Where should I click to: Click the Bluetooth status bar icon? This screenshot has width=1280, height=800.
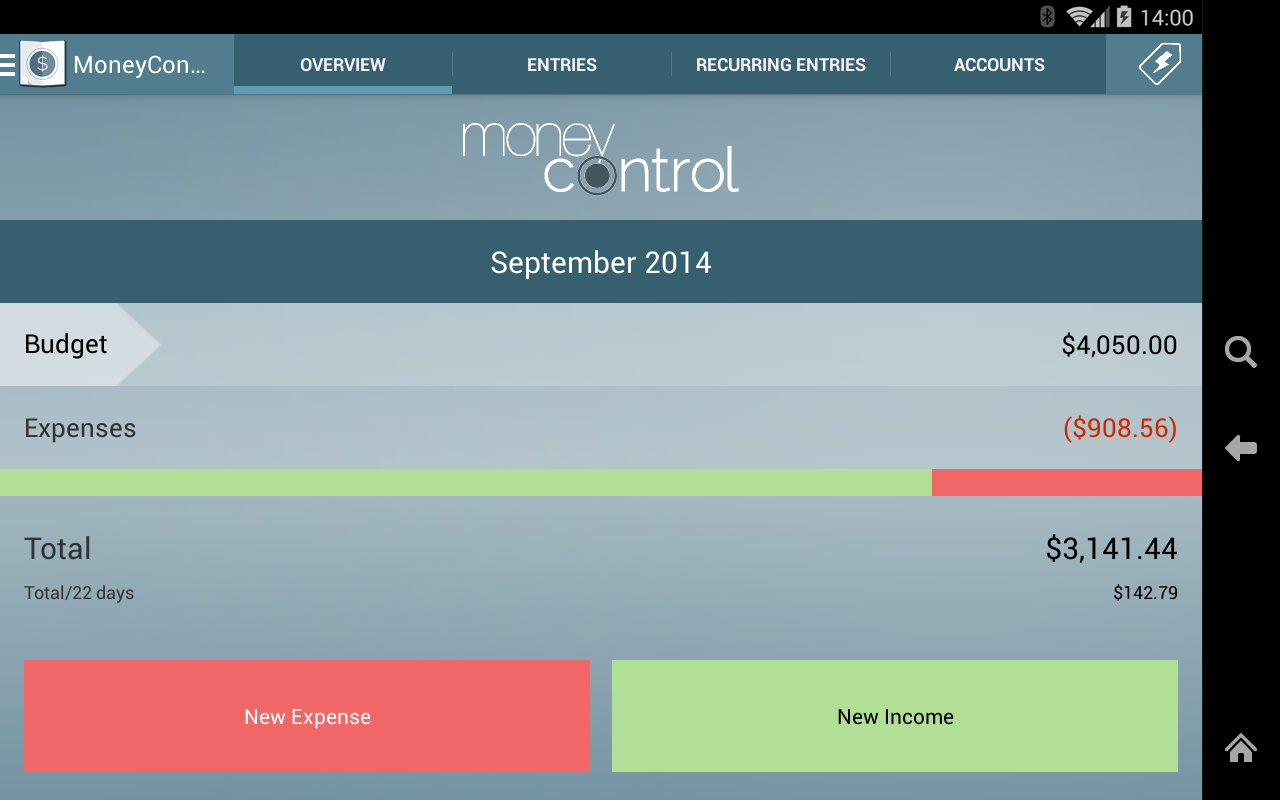tap(1047, 17)
